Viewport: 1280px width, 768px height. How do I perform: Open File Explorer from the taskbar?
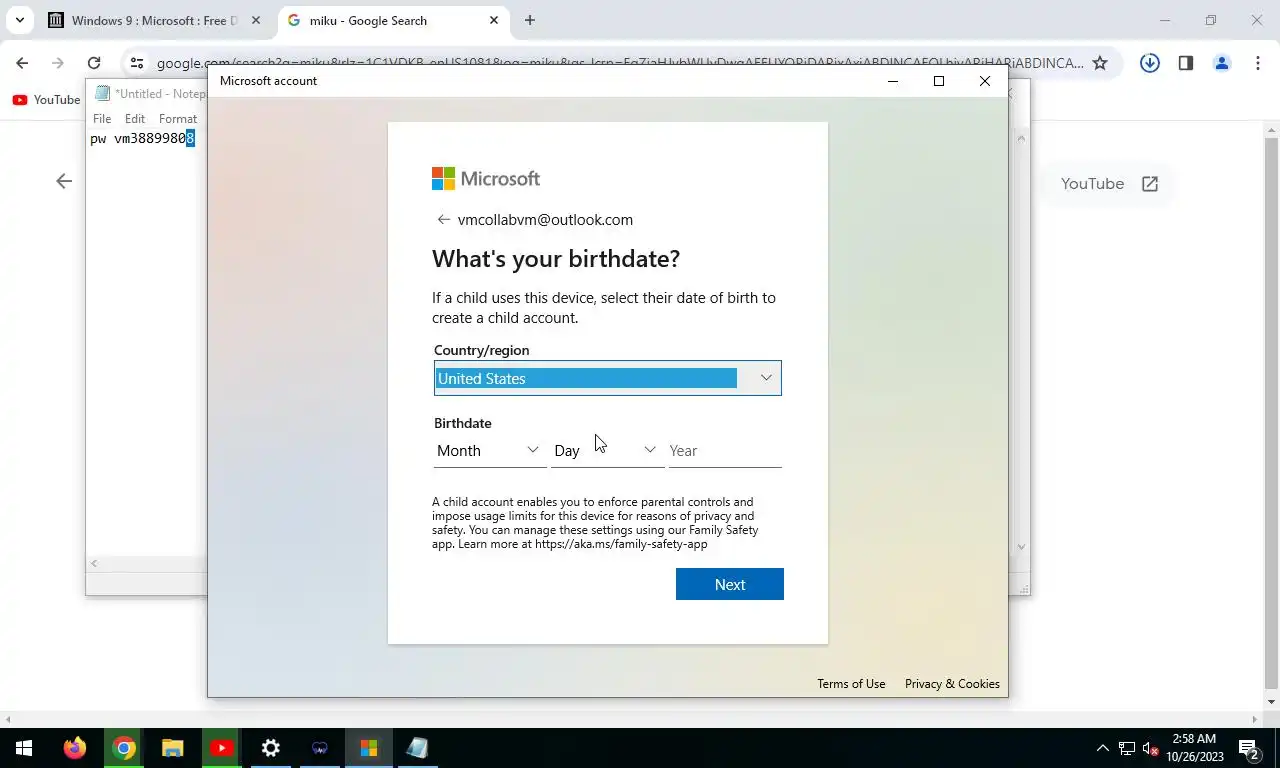[173, 748]
